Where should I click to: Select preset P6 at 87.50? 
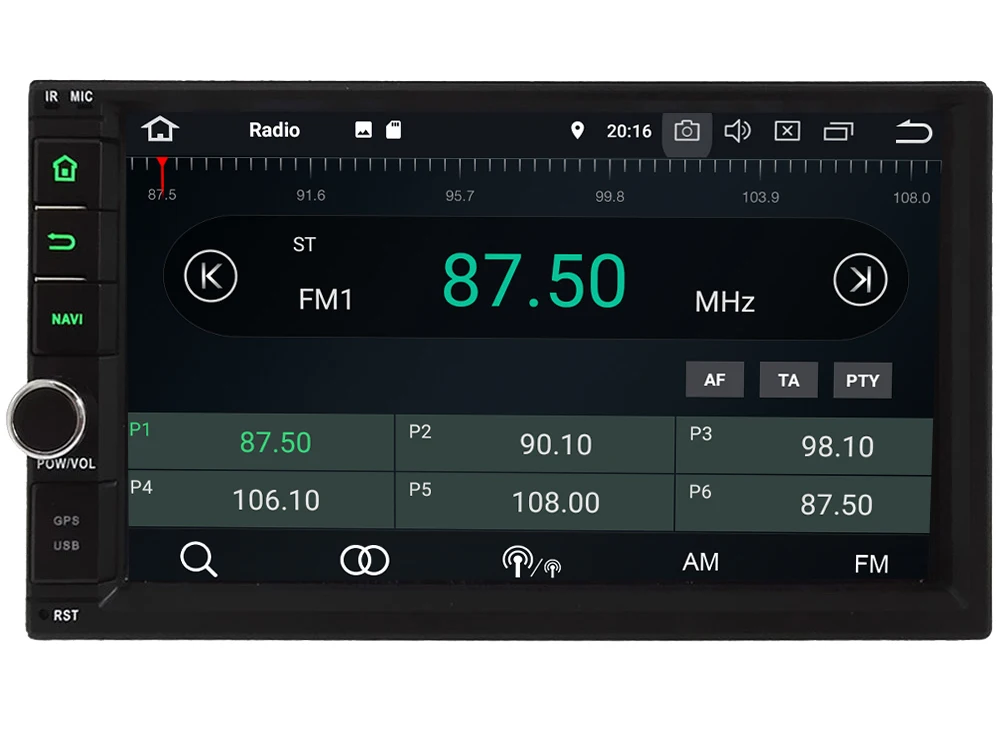point(803,504)
